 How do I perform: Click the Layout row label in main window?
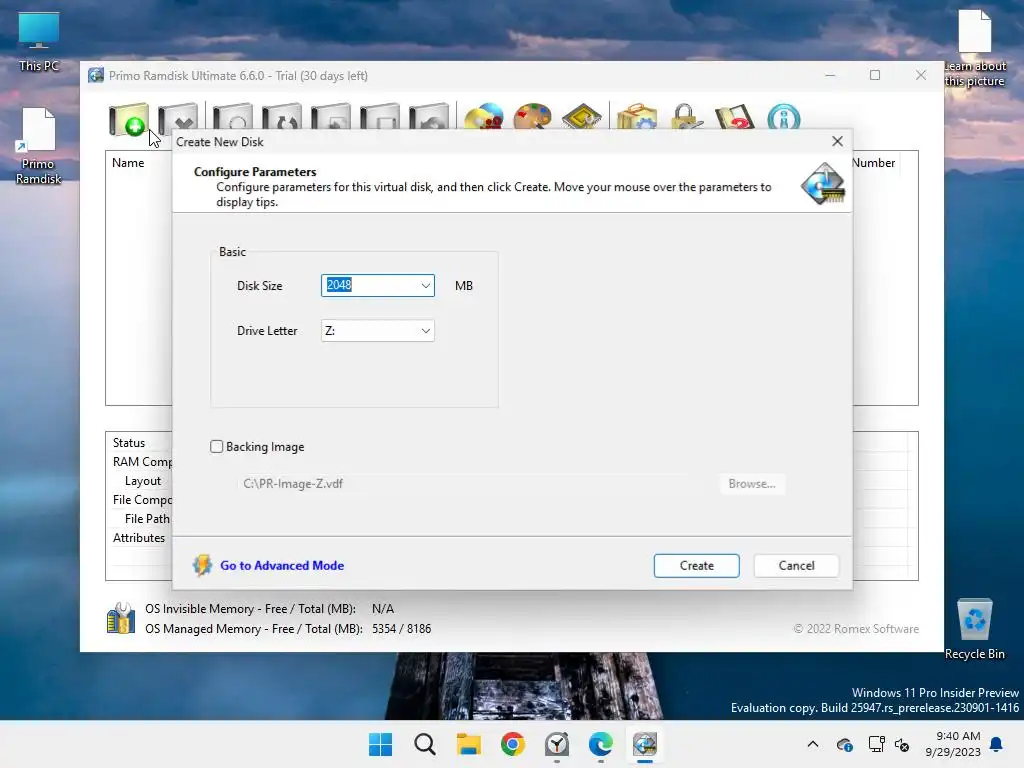[x=142, y=481]
